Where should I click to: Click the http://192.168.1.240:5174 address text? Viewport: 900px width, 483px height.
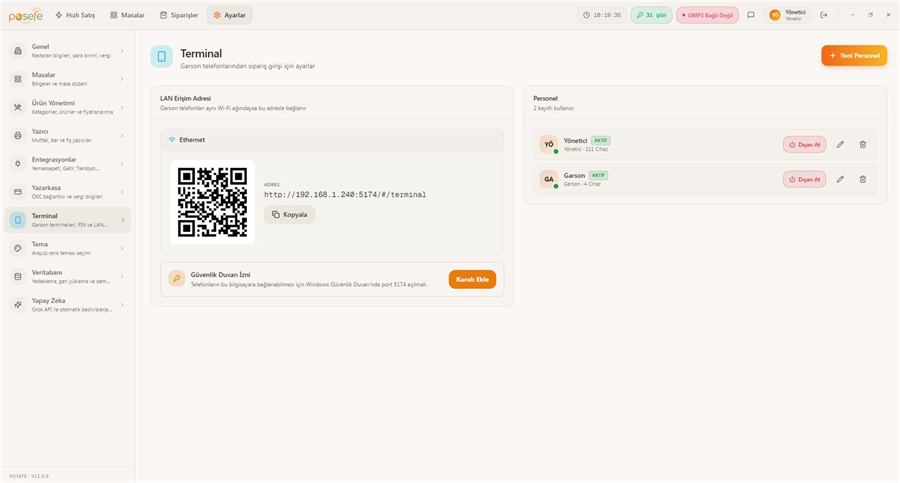(345, 195)
